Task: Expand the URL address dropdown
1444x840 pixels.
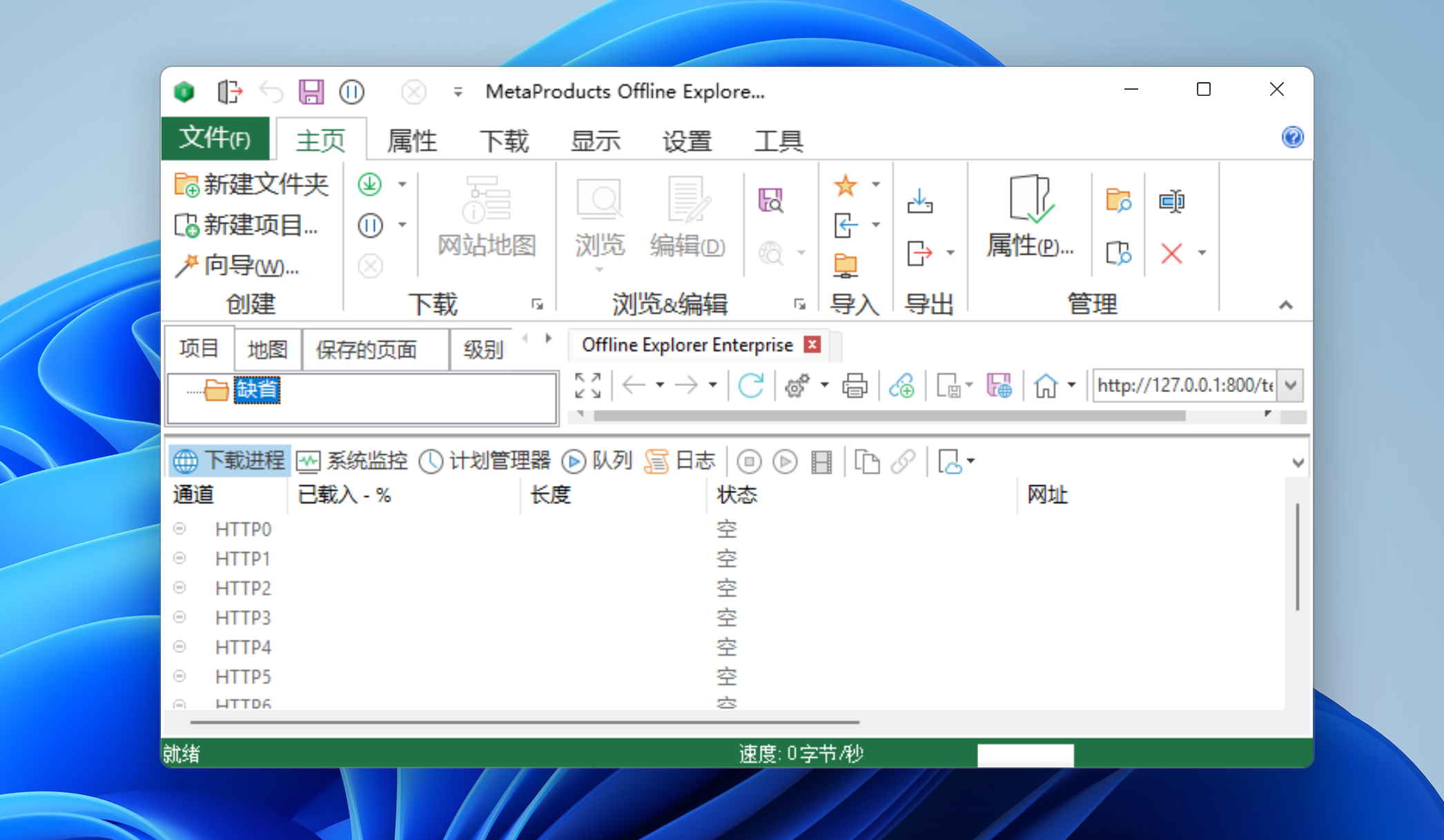Action: click(1291, 385)
